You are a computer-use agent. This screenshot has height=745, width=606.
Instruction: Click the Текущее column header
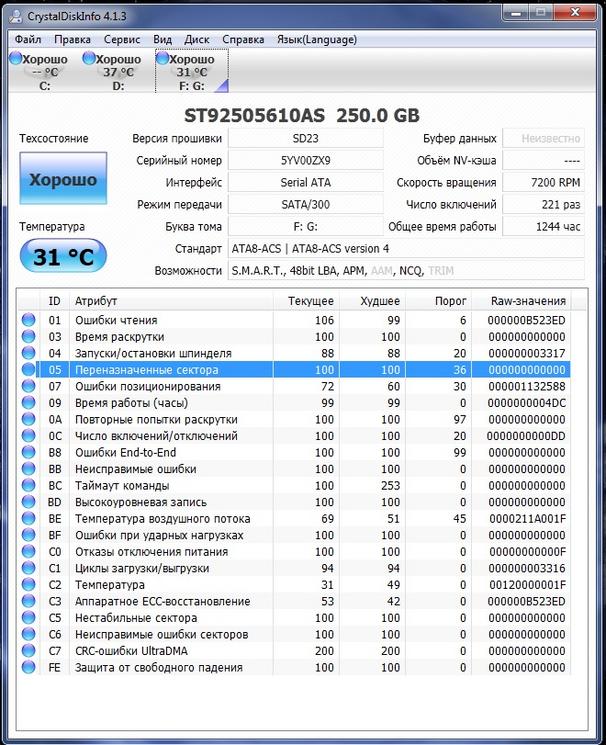tap(307, 301)
